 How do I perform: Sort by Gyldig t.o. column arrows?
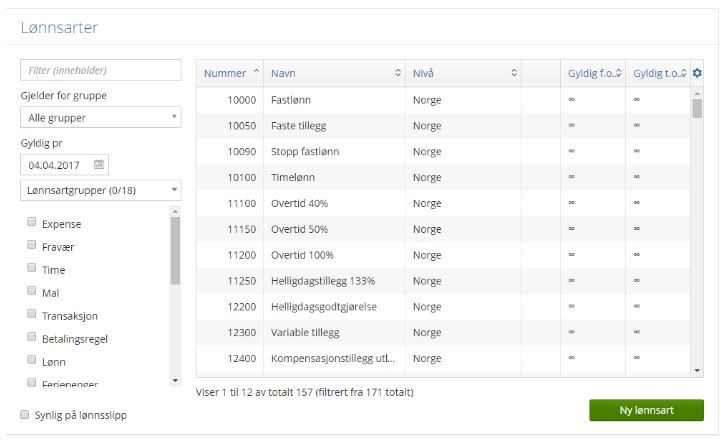683,73
